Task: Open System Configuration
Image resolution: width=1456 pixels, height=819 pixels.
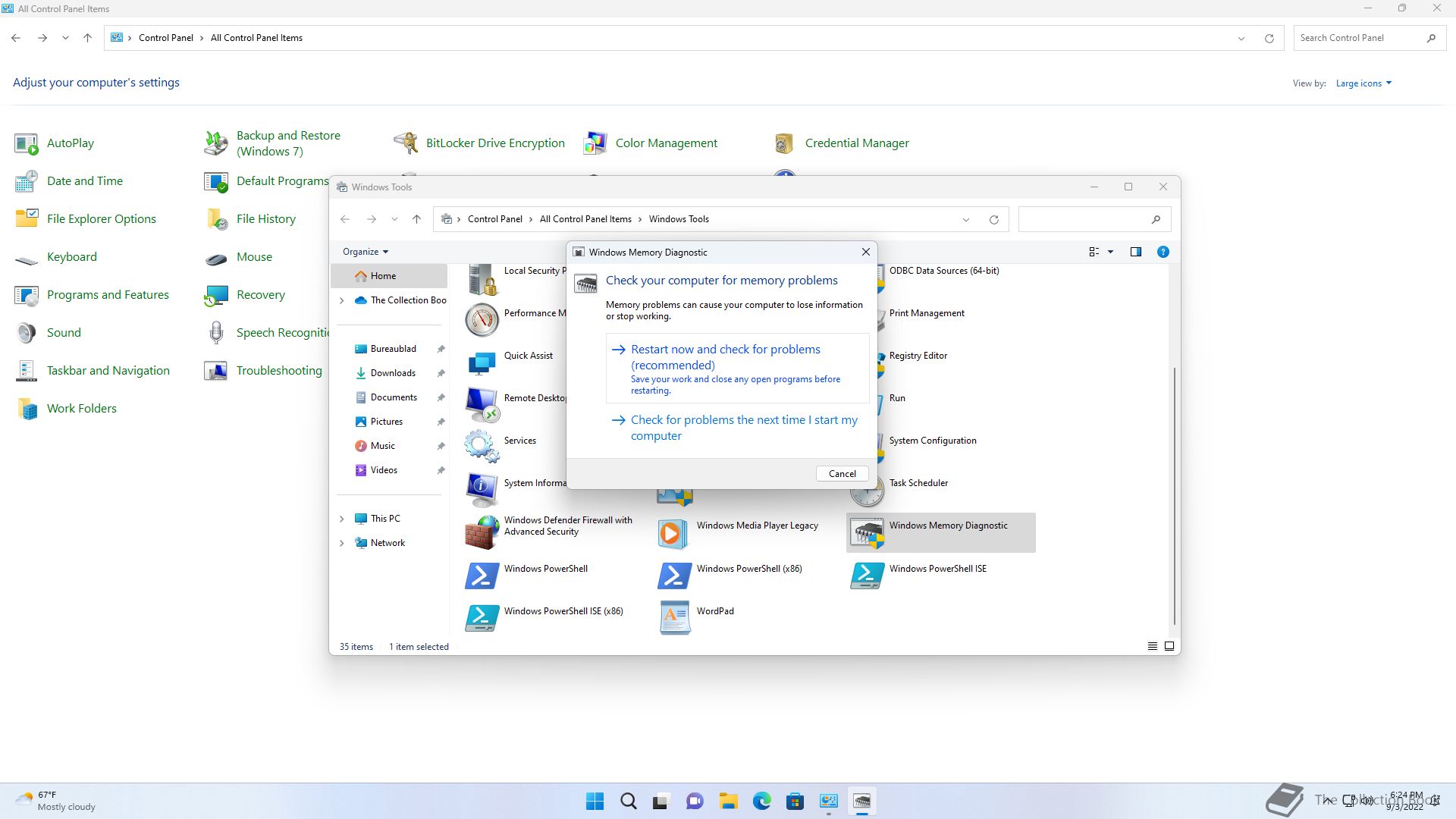Action: pyautogui.click(x=932, y=441)
